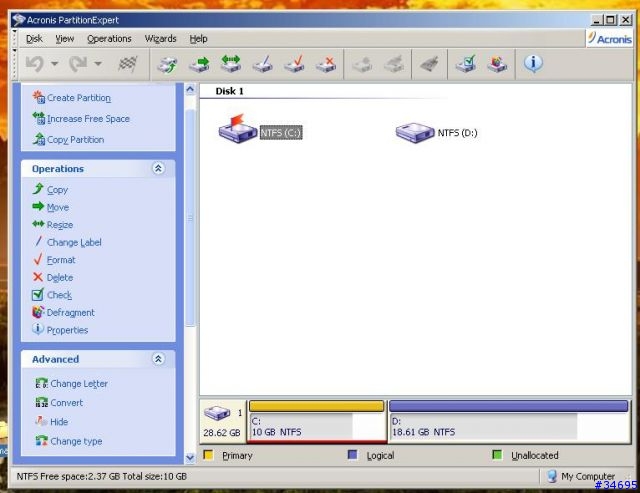The width and height of the screenshot is (640, 493).
Task: Open the Wizards menu
Action: 160,39
